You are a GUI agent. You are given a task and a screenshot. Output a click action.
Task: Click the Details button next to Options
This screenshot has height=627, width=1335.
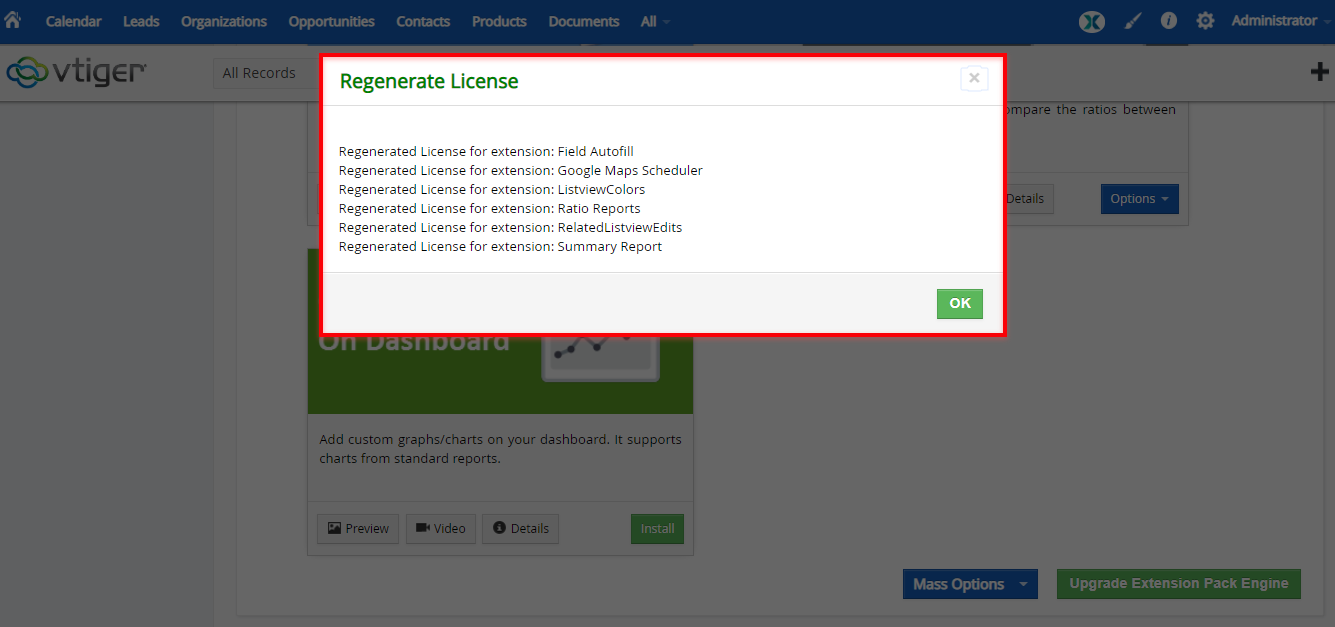coord(1028,199)
